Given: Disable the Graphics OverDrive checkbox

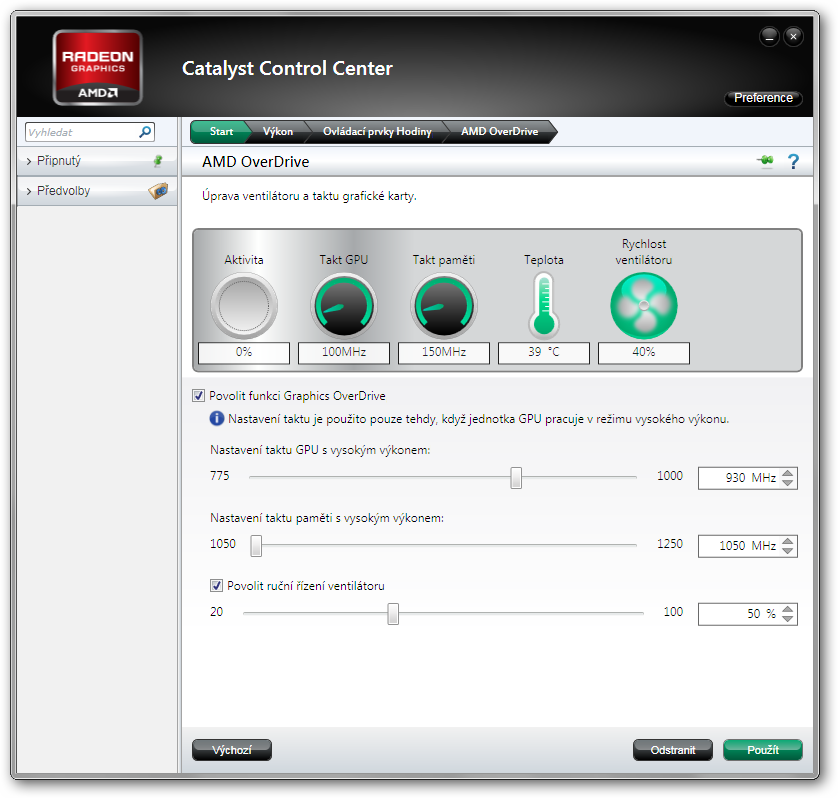Looking at the screenshot, I should pos(198,396).
